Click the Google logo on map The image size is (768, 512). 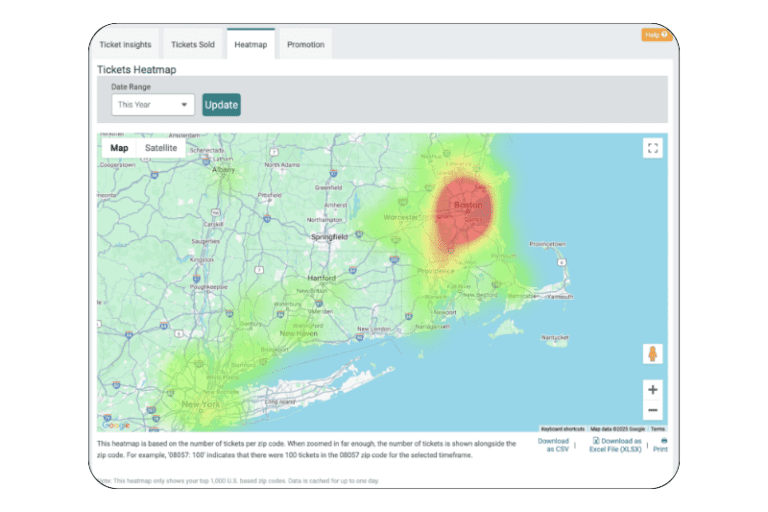[x=115, y=425]
